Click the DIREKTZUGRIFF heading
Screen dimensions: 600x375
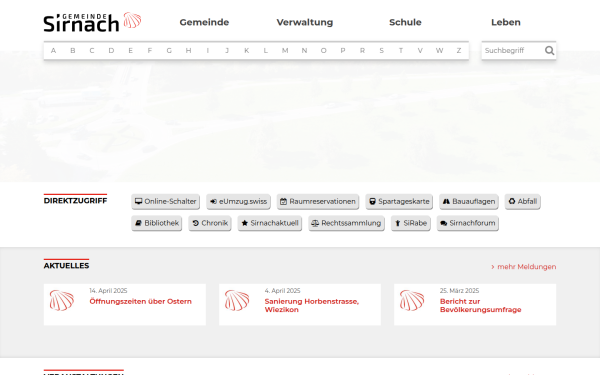[75, 201]
